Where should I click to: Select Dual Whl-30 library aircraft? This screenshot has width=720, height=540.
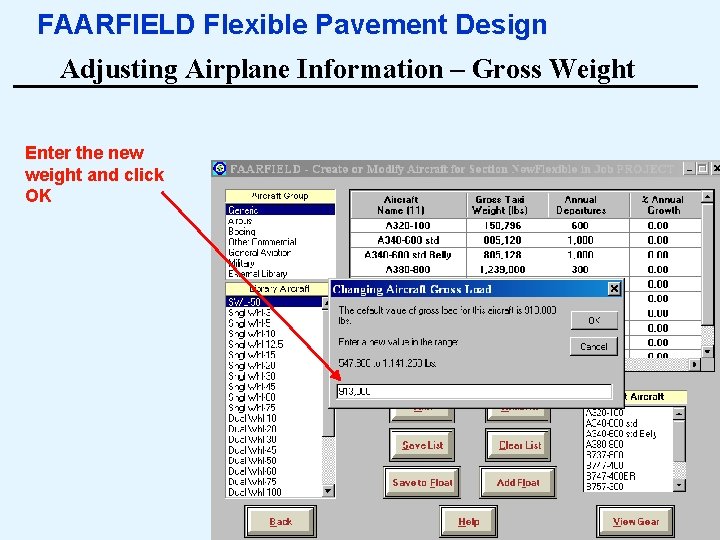(274, 439)
